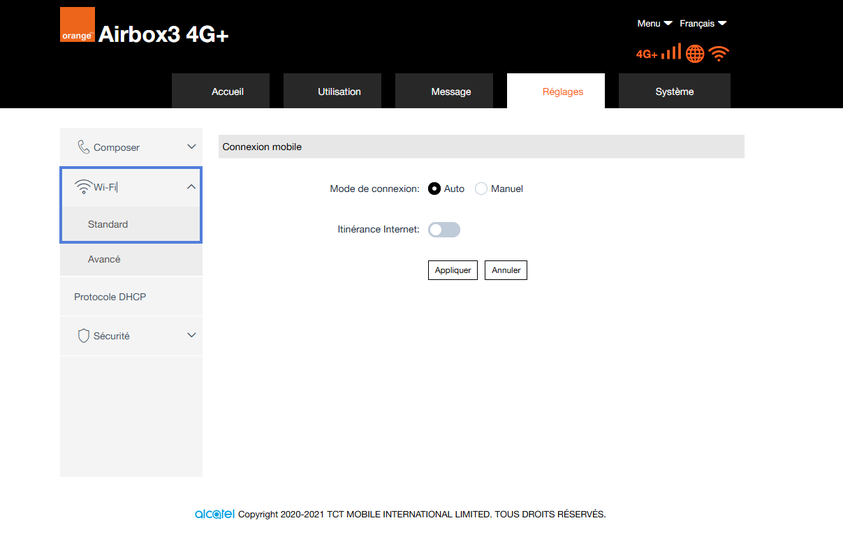
Task: Click the globe internet status icon
Action: point(695,54)
